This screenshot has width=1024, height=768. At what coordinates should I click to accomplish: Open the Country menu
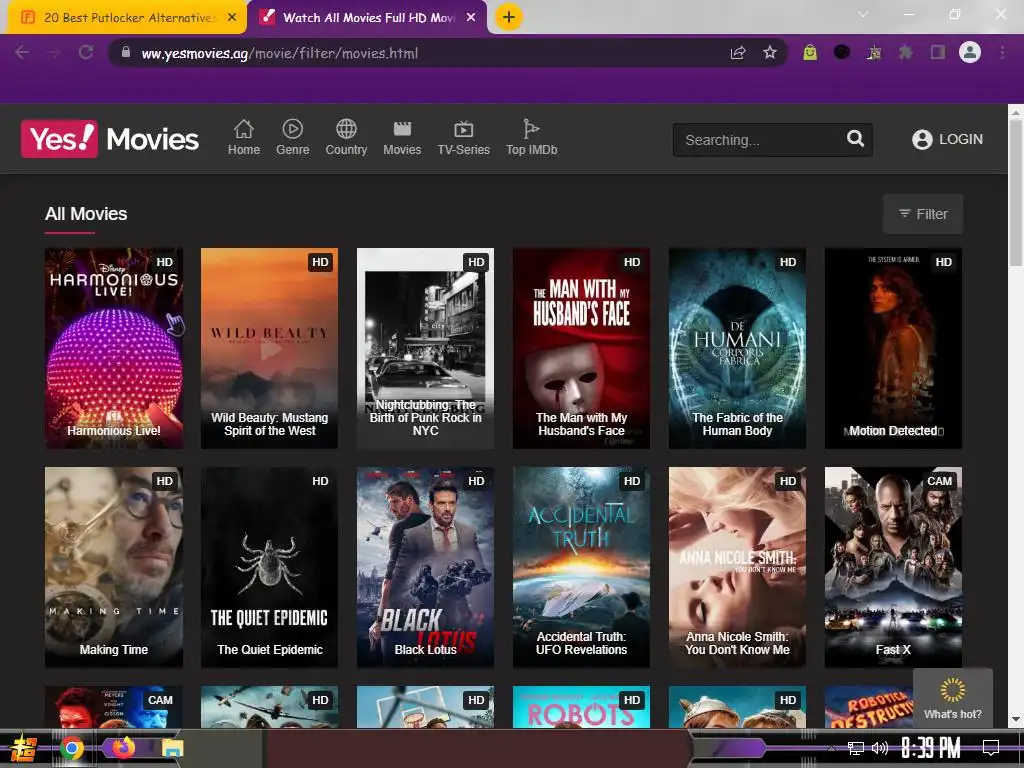(x=346, y=138)
